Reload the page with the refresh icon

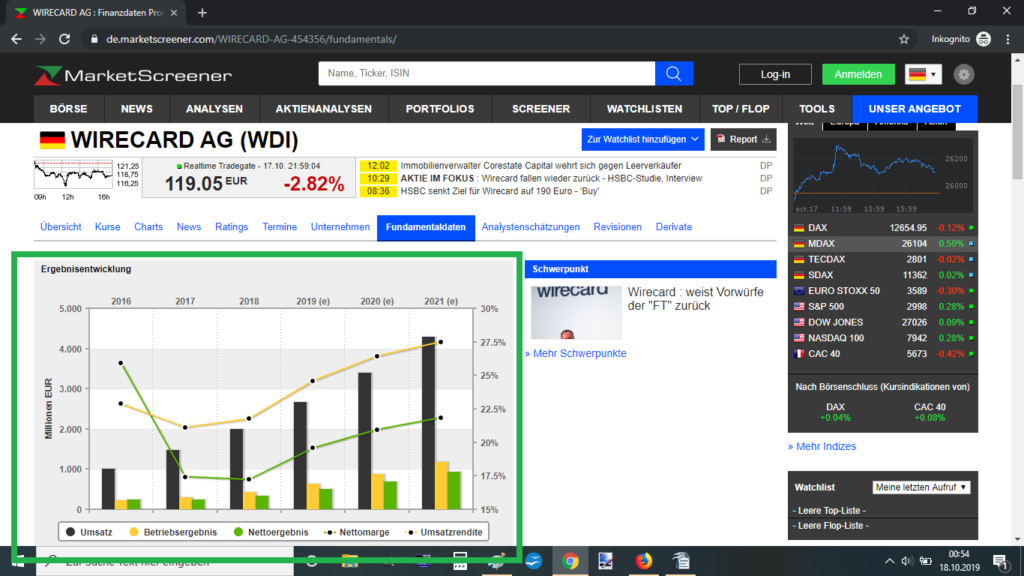pyautogui.click(x=64, y=39)
